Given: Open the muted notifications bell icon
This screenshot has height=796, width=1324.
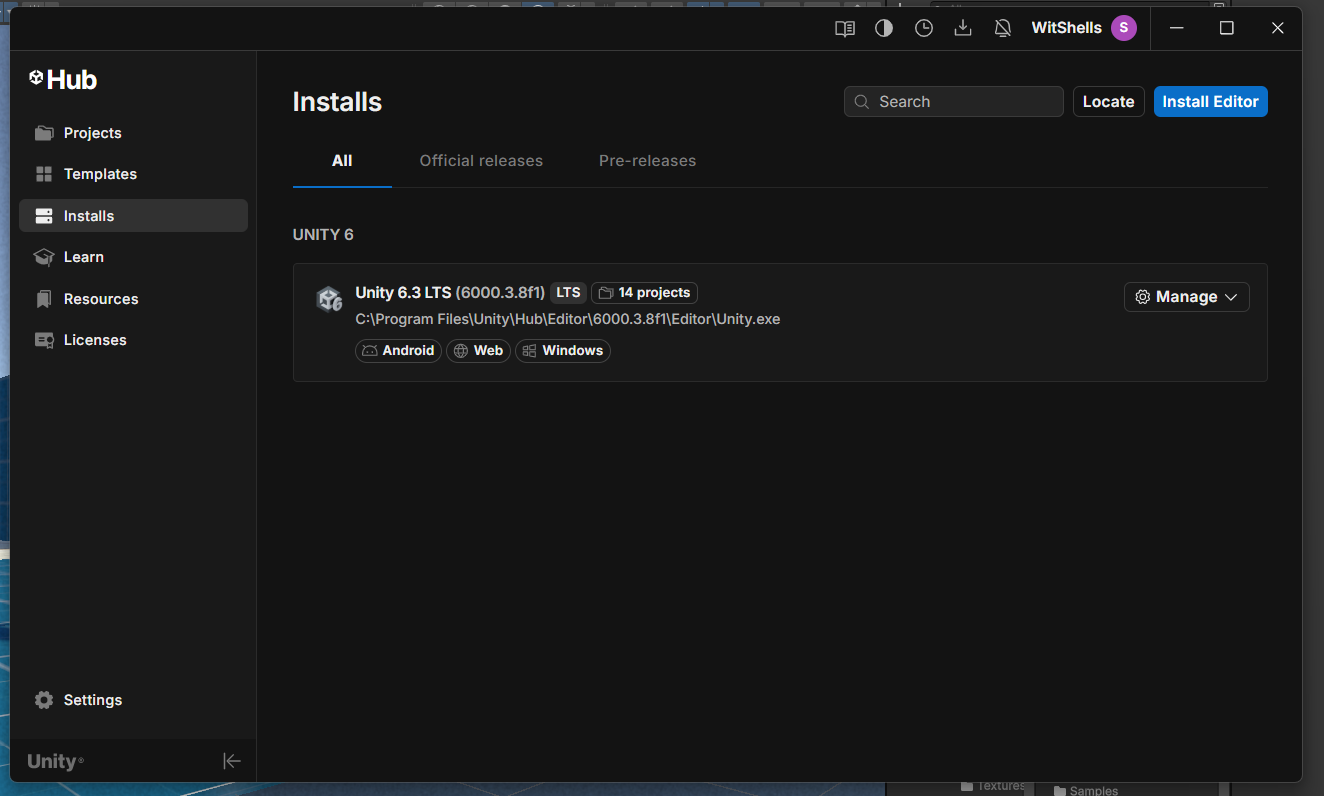Looking at the screenshot, I should click(1003, 28).
